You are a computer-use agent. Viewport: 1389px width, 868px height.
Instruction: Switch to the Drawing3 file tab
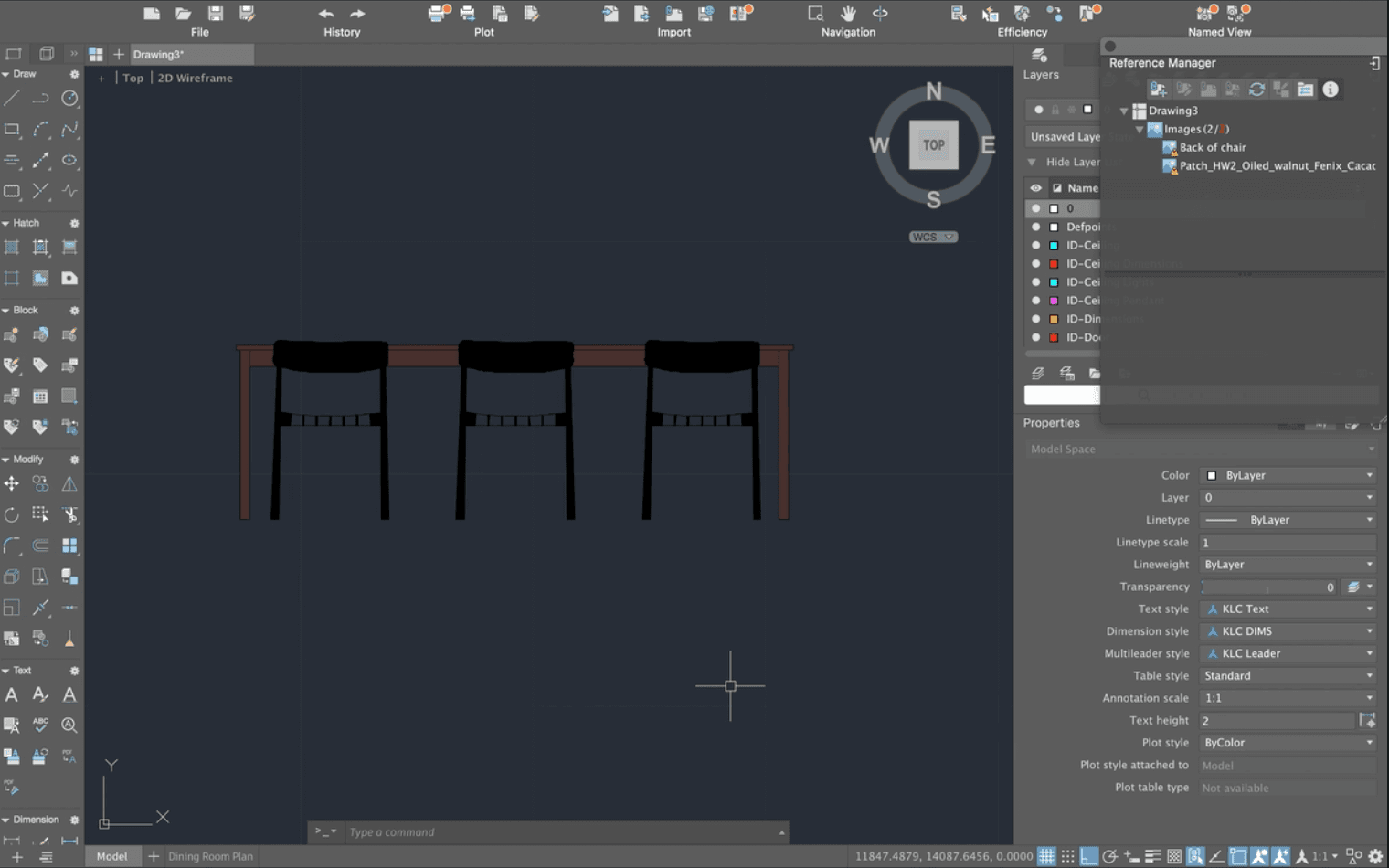(190, 54)
